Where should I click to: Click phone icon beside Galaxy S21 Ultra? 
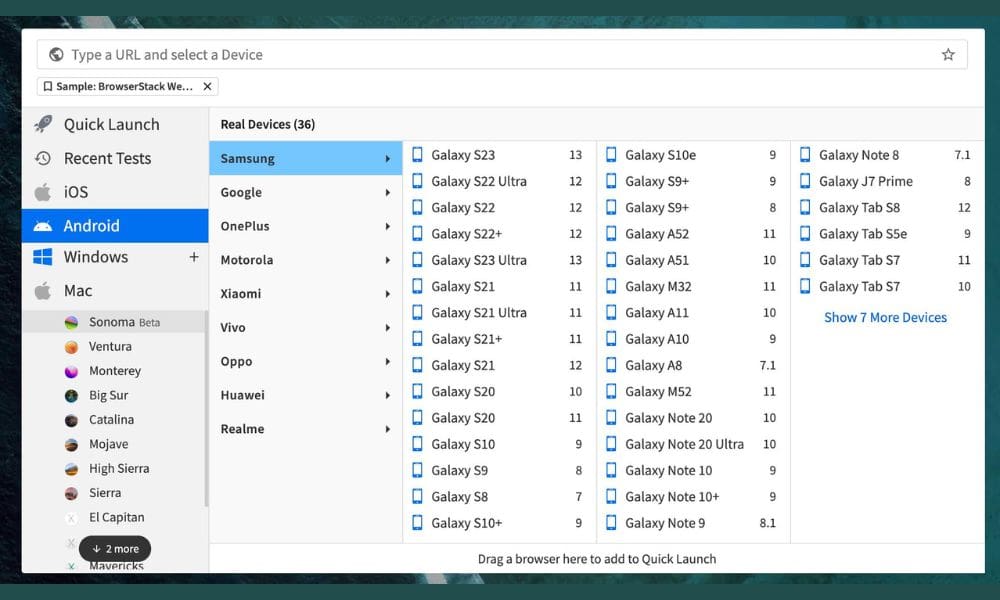417,312
